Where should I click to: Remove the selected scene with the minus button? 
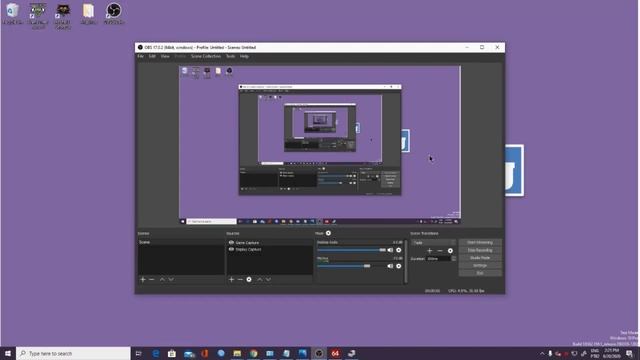(151, 280)
